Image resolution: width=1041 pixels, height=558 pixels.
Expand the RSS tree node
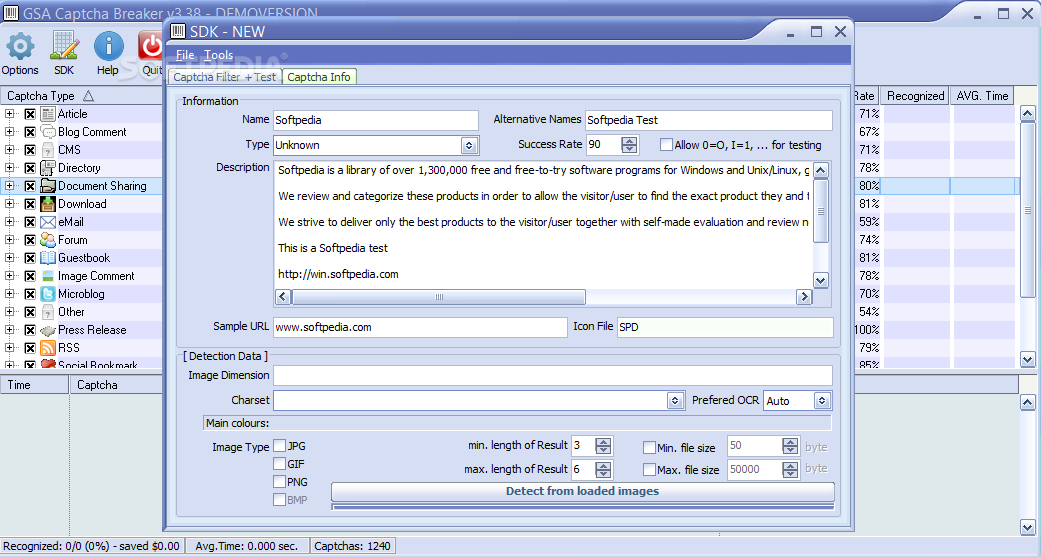pos(10,348)
